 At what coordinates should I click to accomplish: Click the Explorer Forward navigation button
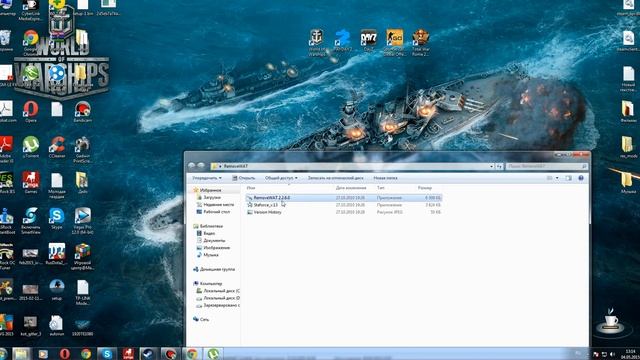[201, 166]
